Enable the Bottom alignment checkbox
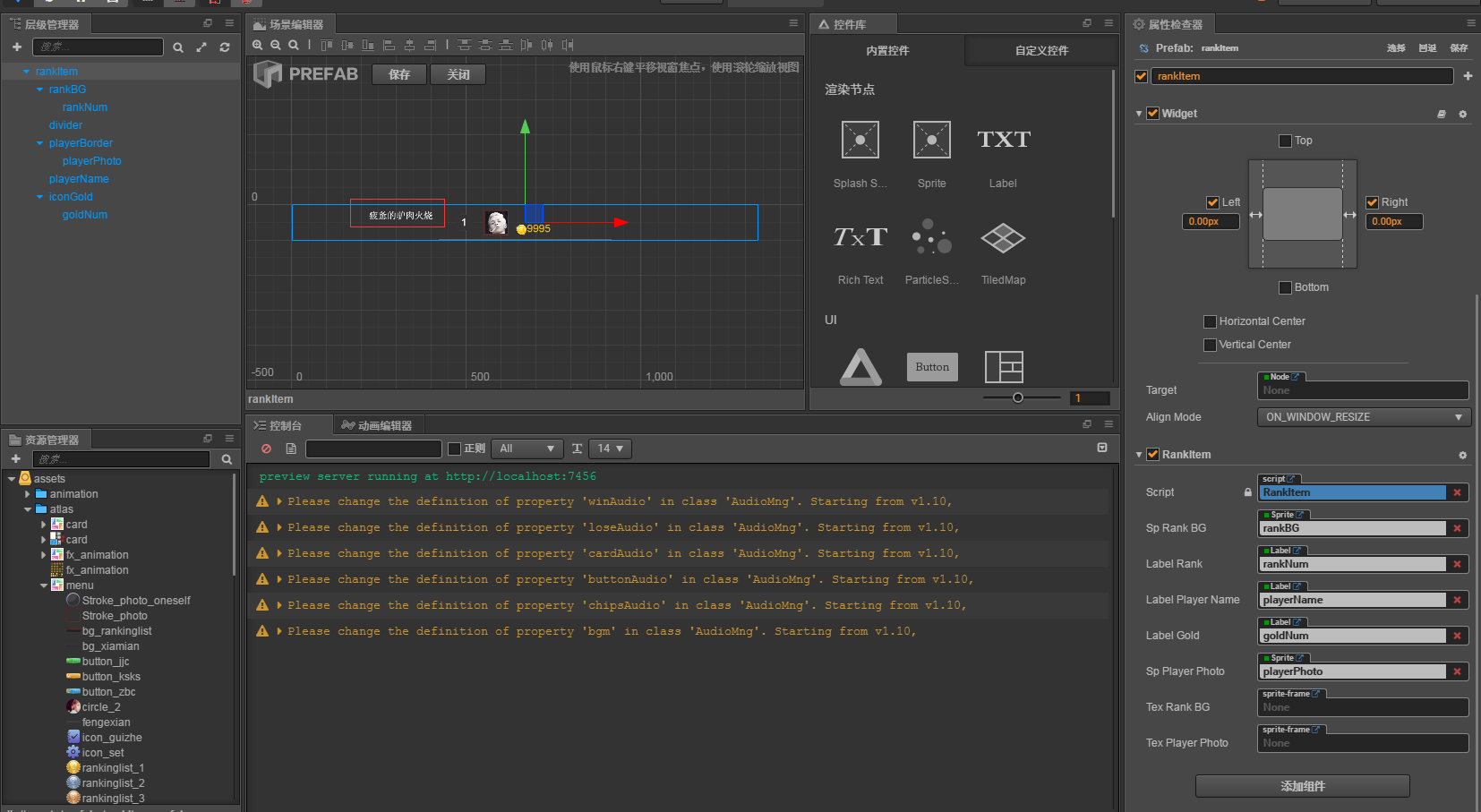Viewport: 1481px width, 812px height. tap(1285, 287)
